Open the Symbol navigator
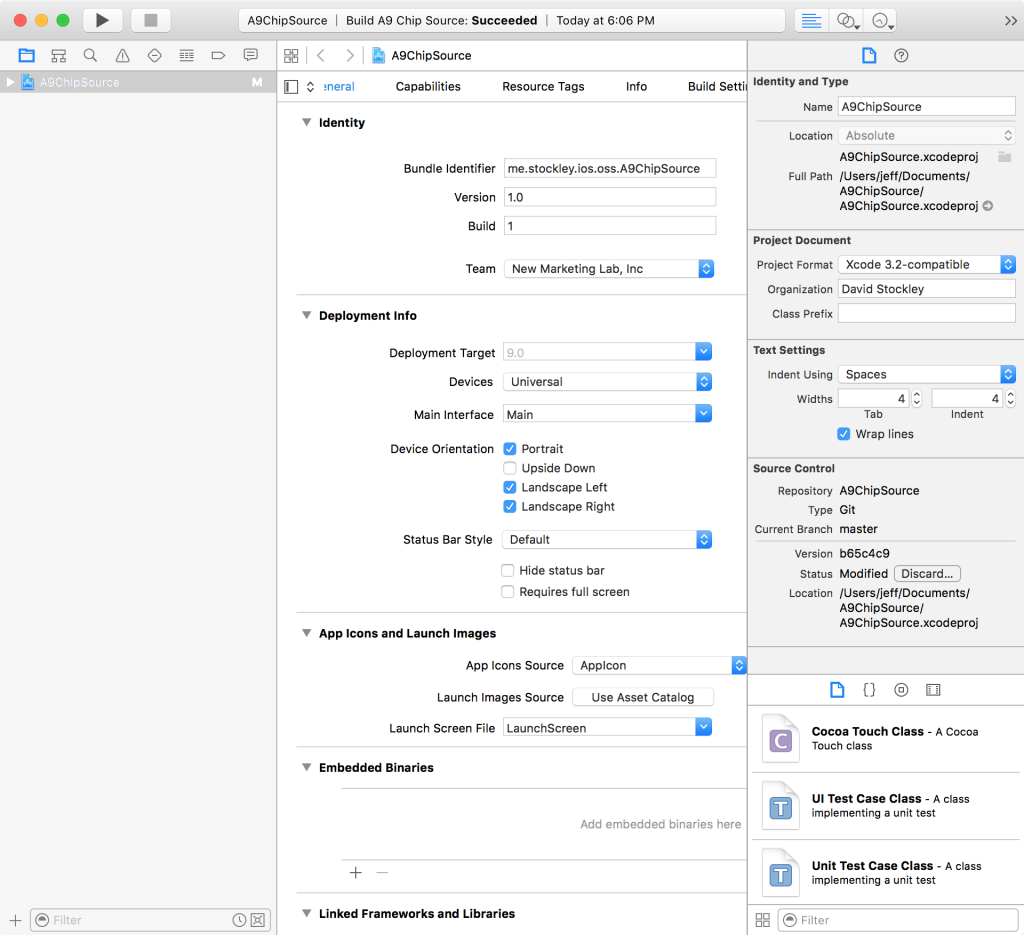The image size is (1024, 935). click(x=59, y=55)
